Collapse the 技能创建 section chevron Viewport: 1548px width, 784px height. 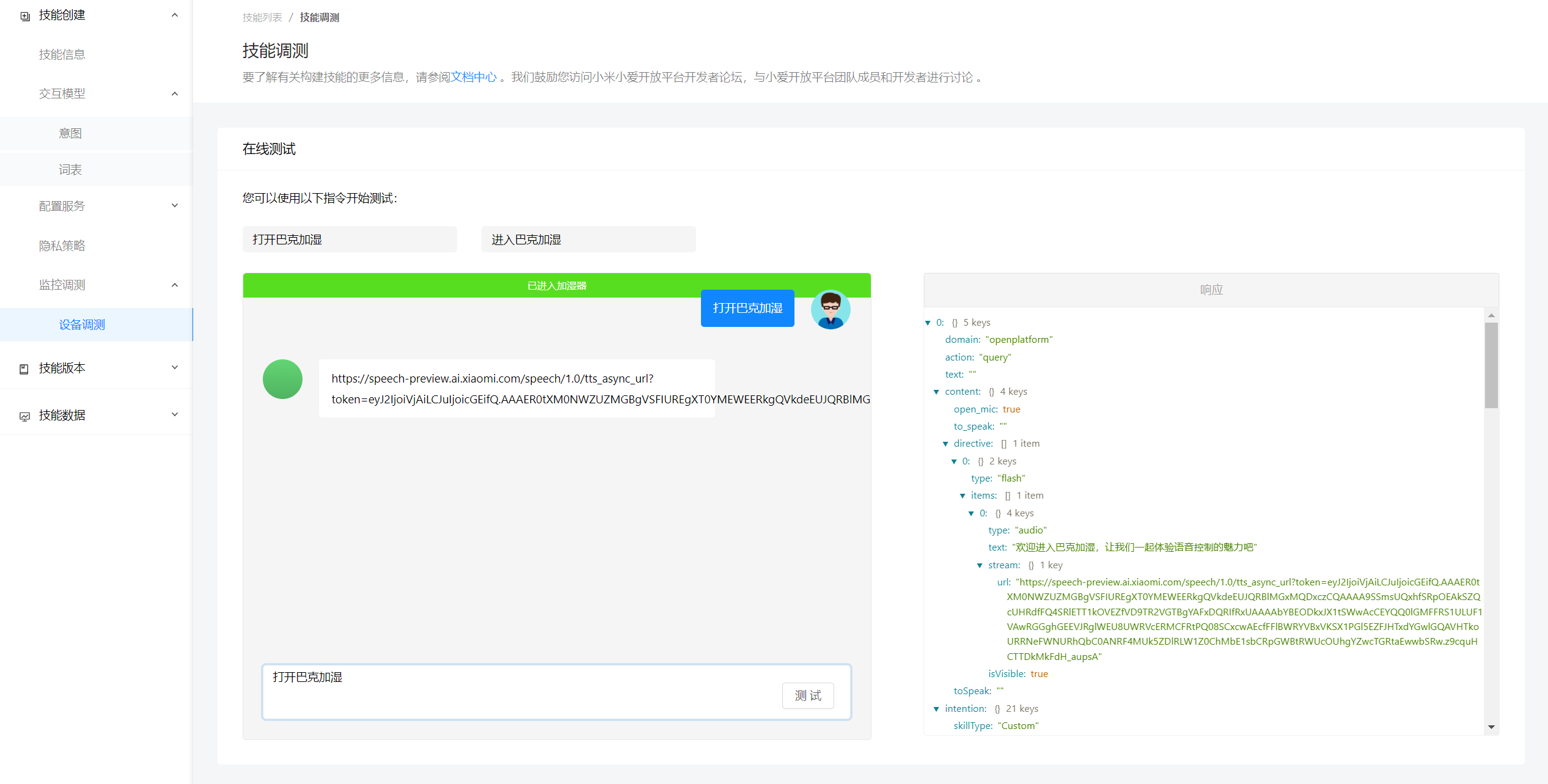175,15
